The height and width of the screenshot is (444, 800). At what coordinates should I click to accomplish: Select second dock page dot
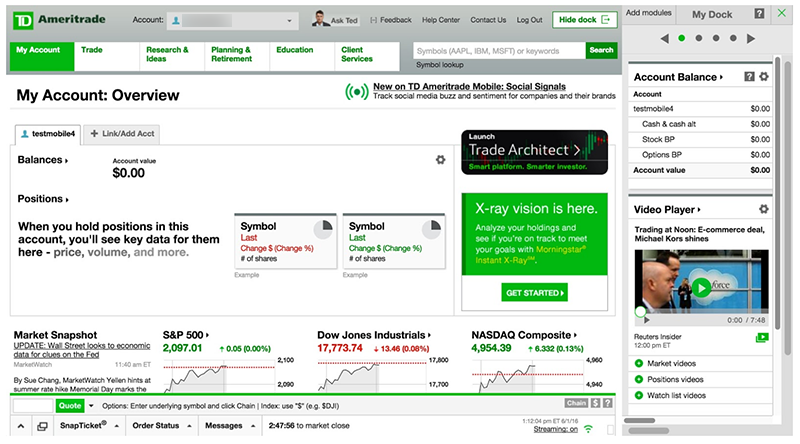[x=699, y=38]
